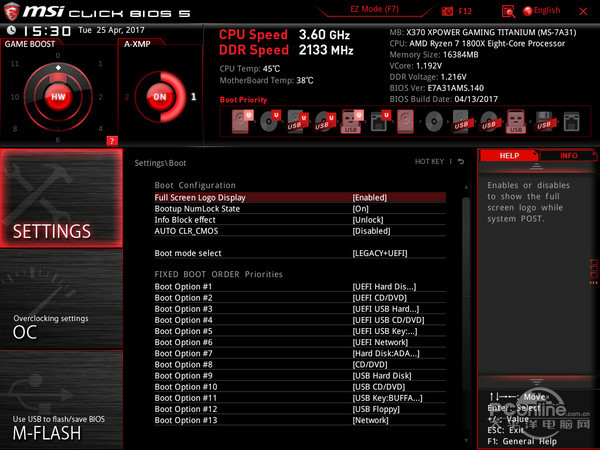Open the OC overclocking settings section
Screen dimensions: 600x450
(61, 299)
